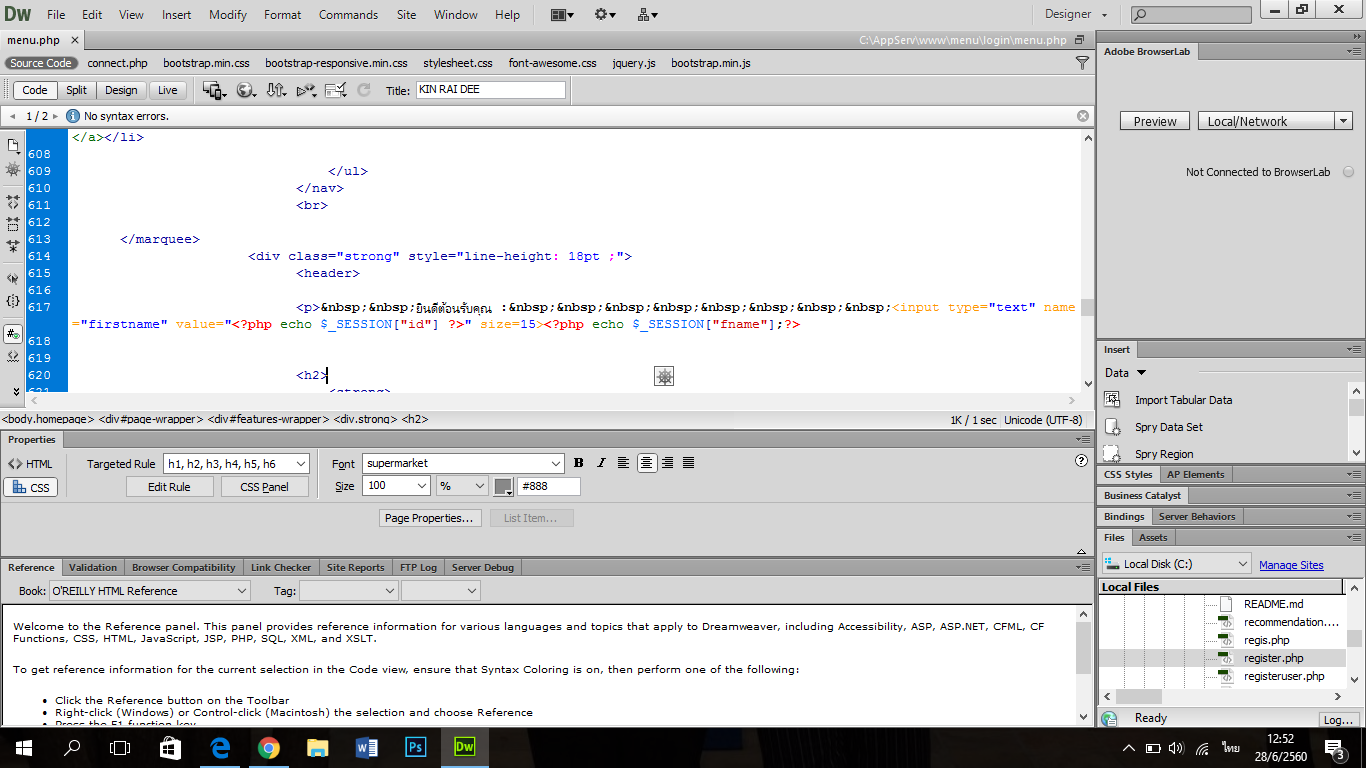Click the Spry Data Set insert icon
The height and width of the screenshot is (768, 1366).
1111,427
